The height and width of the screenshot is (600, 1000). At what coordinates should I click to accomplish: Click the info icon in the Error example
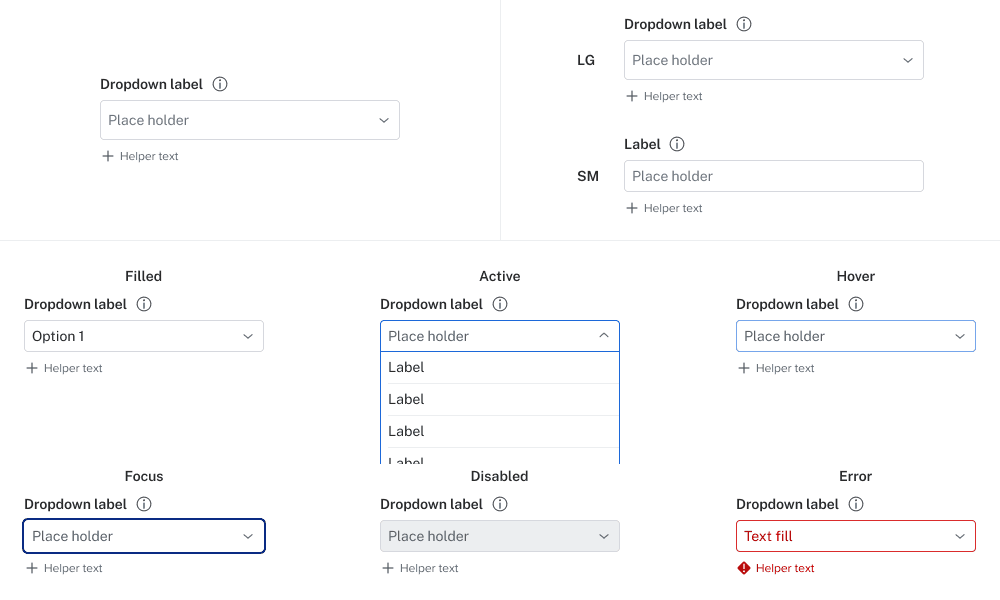[856, 504]
